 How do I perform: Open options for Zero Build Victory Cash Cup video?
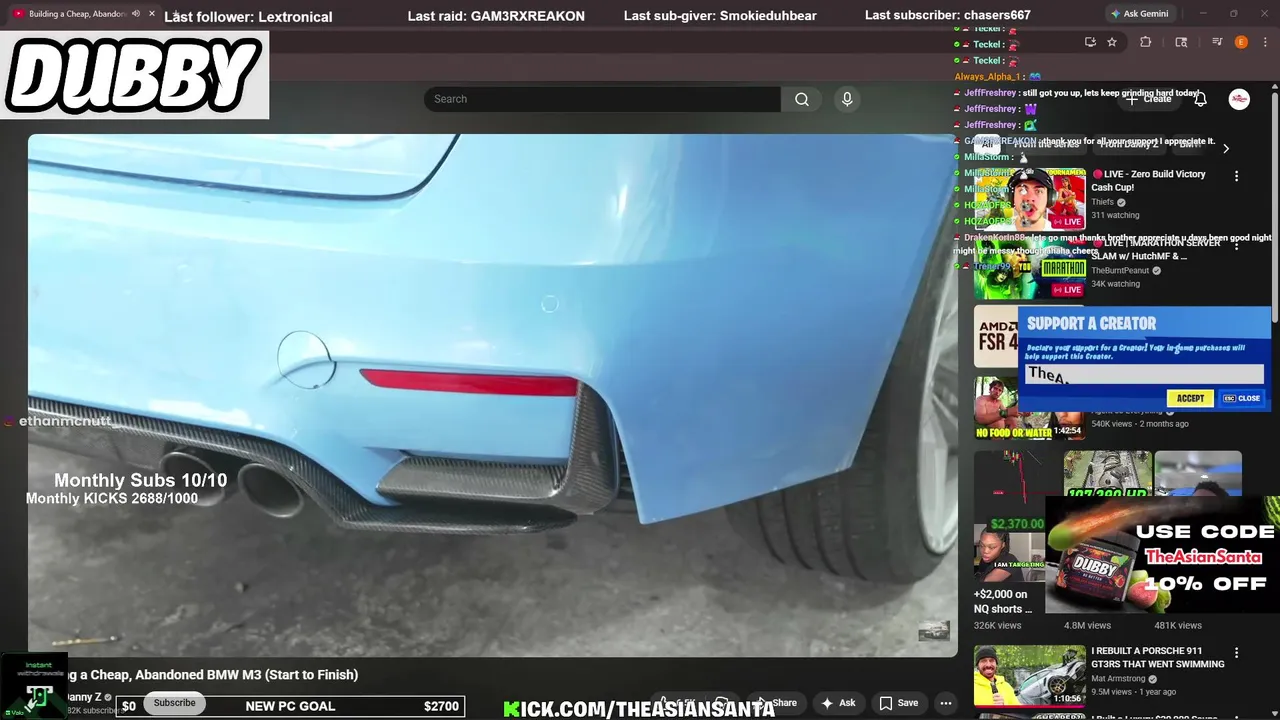[x=1236, y=176]
